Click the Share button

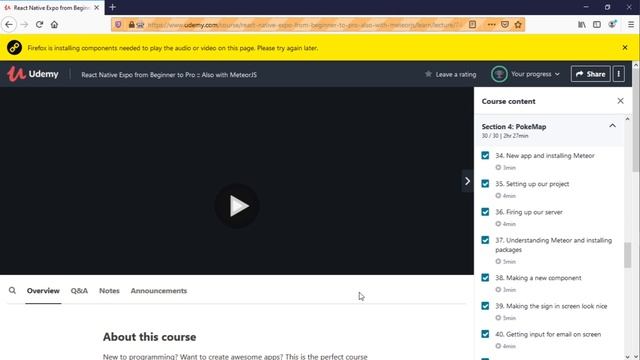[x=590, y=74]
